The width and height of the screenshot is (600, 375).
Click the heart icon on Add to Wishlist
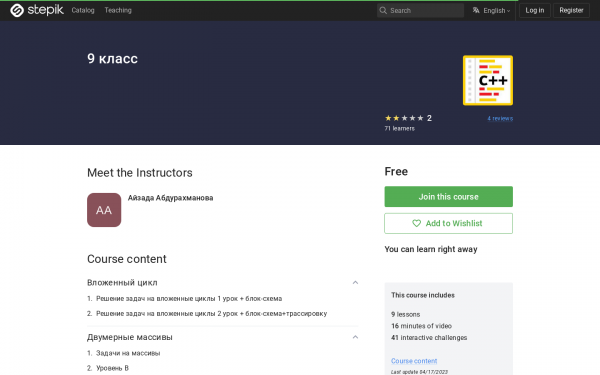pyautogui.click(x=417, y=223)
